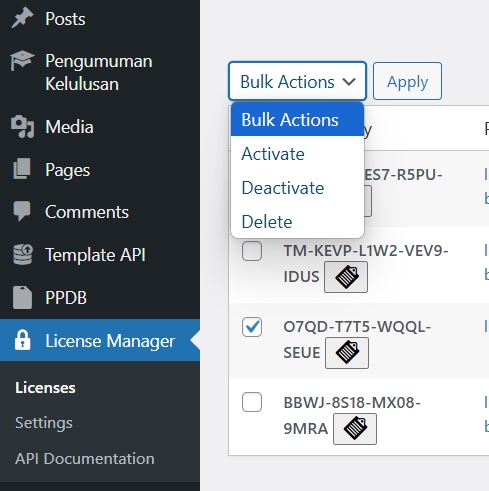Uncheck the O7QD-T7T5-WQQL-SEUE license checkbox

tap(252, 327)
